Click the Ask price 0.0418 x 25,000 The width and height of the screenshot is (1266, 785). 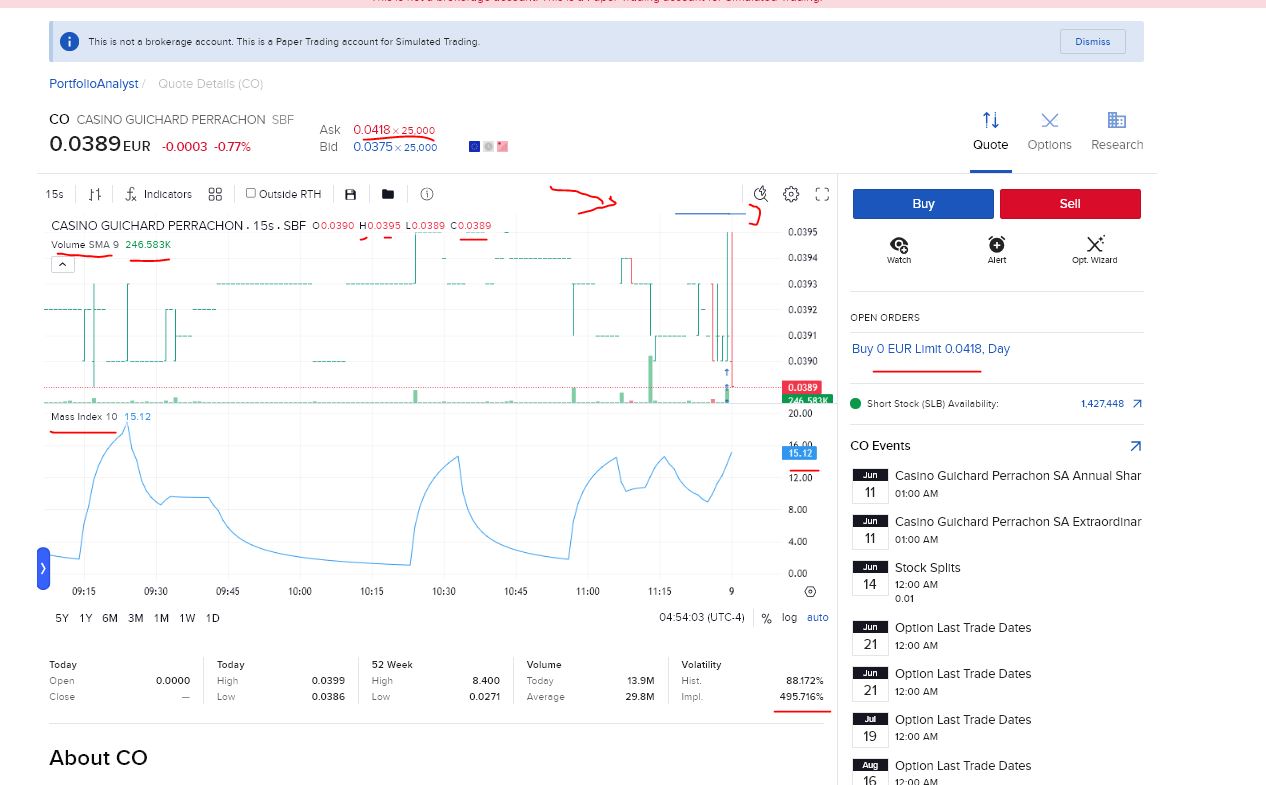click(x=394, y=130)
